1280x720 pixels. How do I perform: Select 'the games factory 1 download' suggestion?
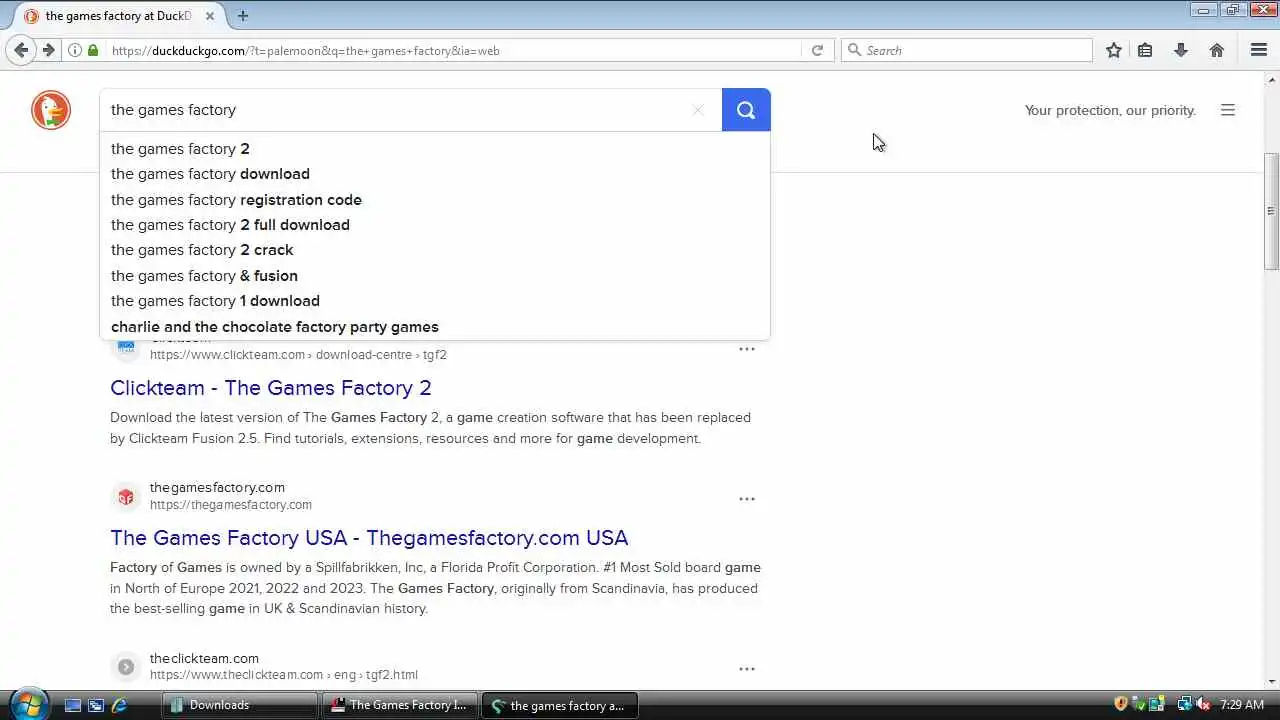(435, 301)
